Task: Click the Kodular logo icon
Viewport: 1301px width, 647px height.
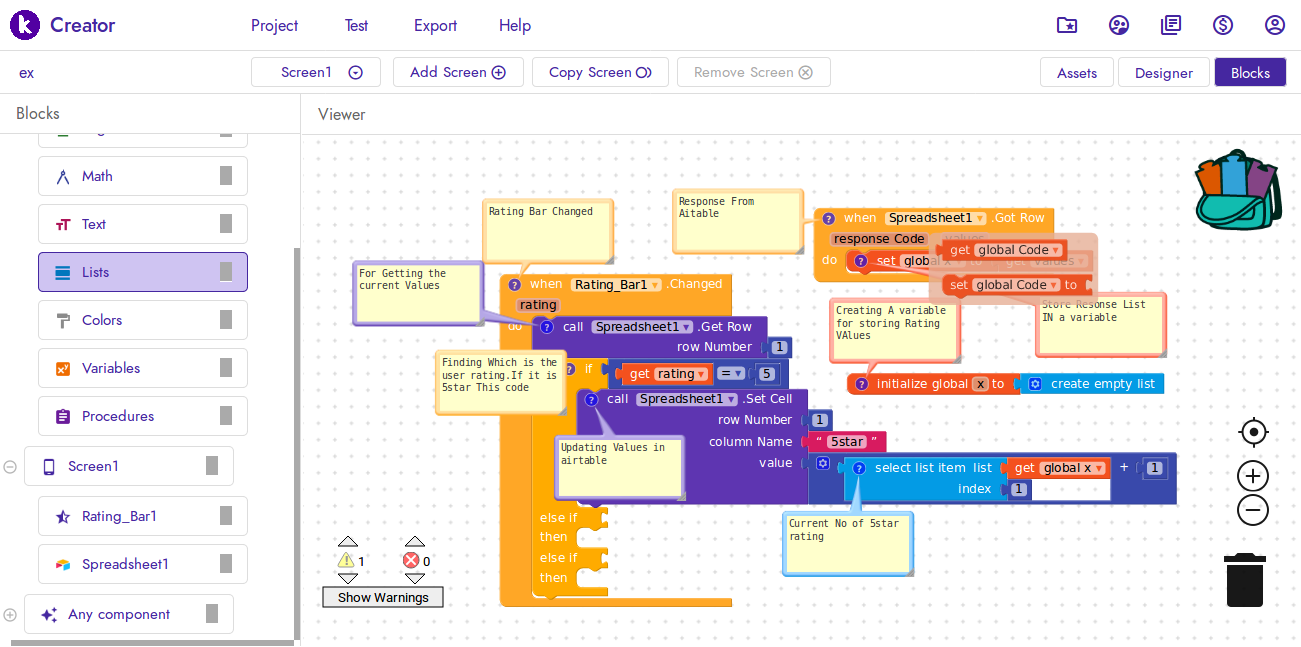Action: tap(25, 25)
